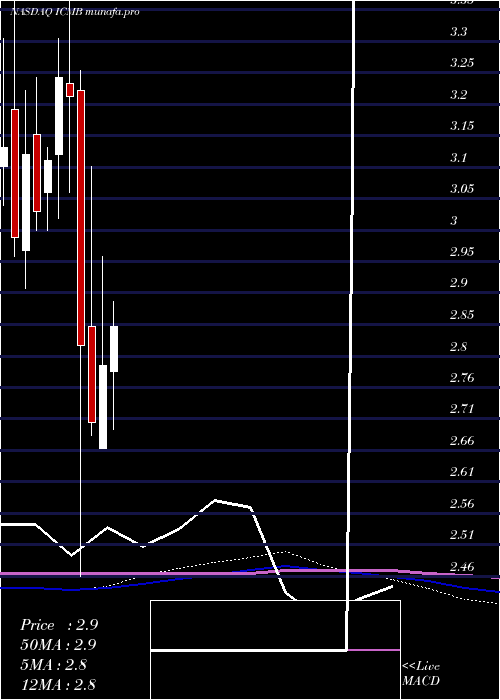Click the 2.8 price axis label
The image size is (500, 700).
click(458, 346)
